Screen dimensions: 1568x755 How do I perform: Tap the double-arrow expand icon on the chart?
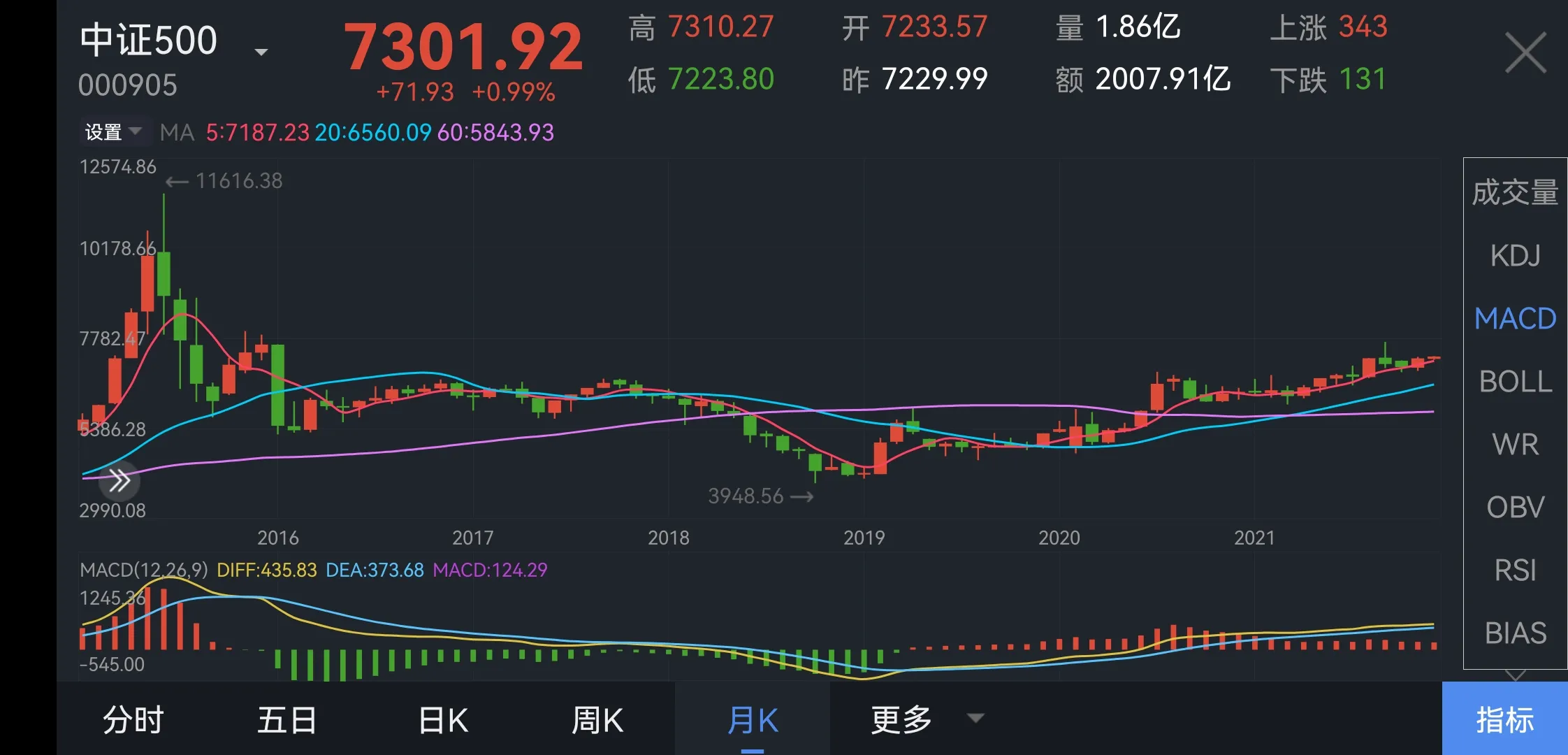coord(119,481)
